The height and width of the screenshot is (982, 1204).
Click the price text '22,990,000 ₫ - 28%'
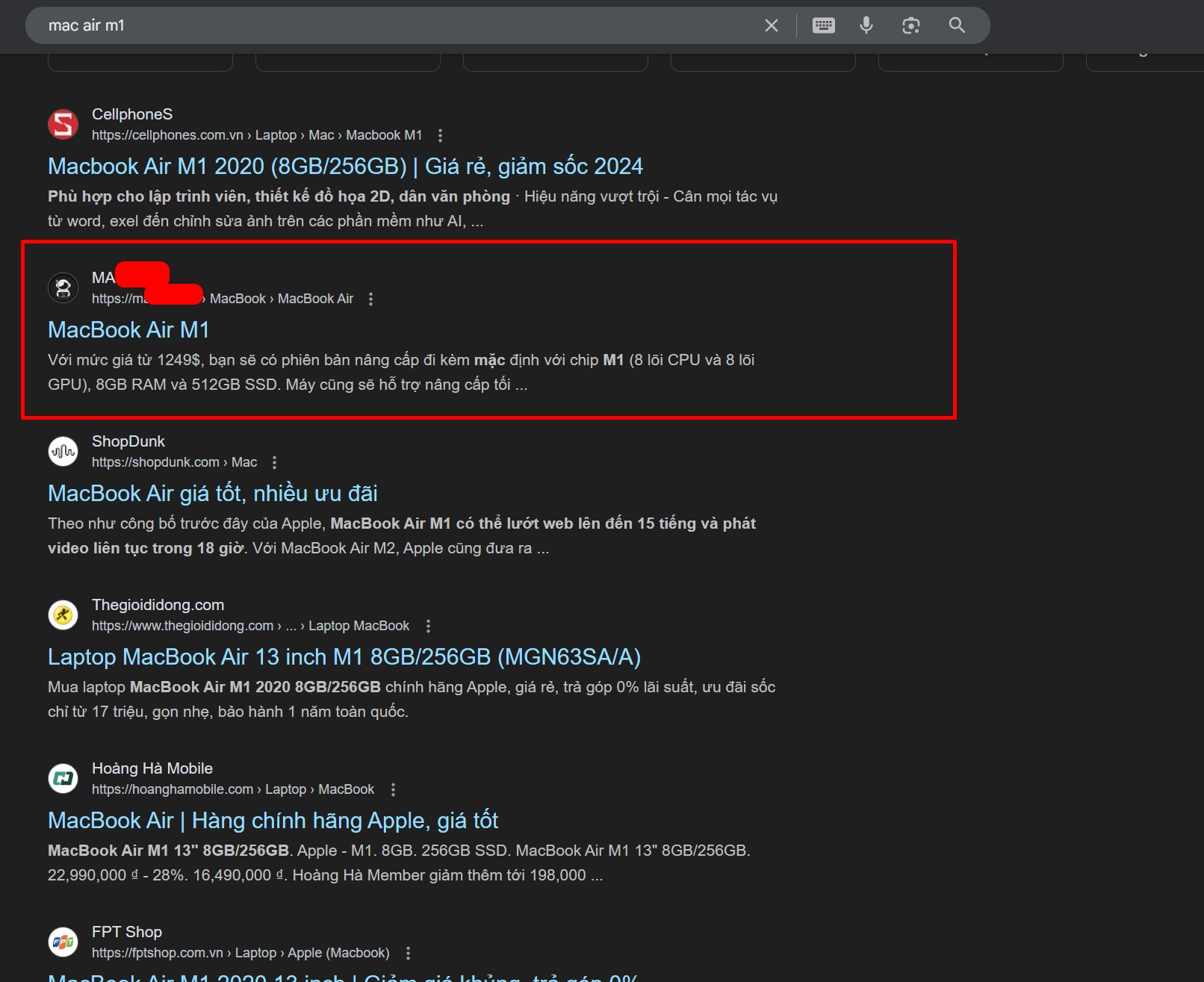click(x=117, y=875)
